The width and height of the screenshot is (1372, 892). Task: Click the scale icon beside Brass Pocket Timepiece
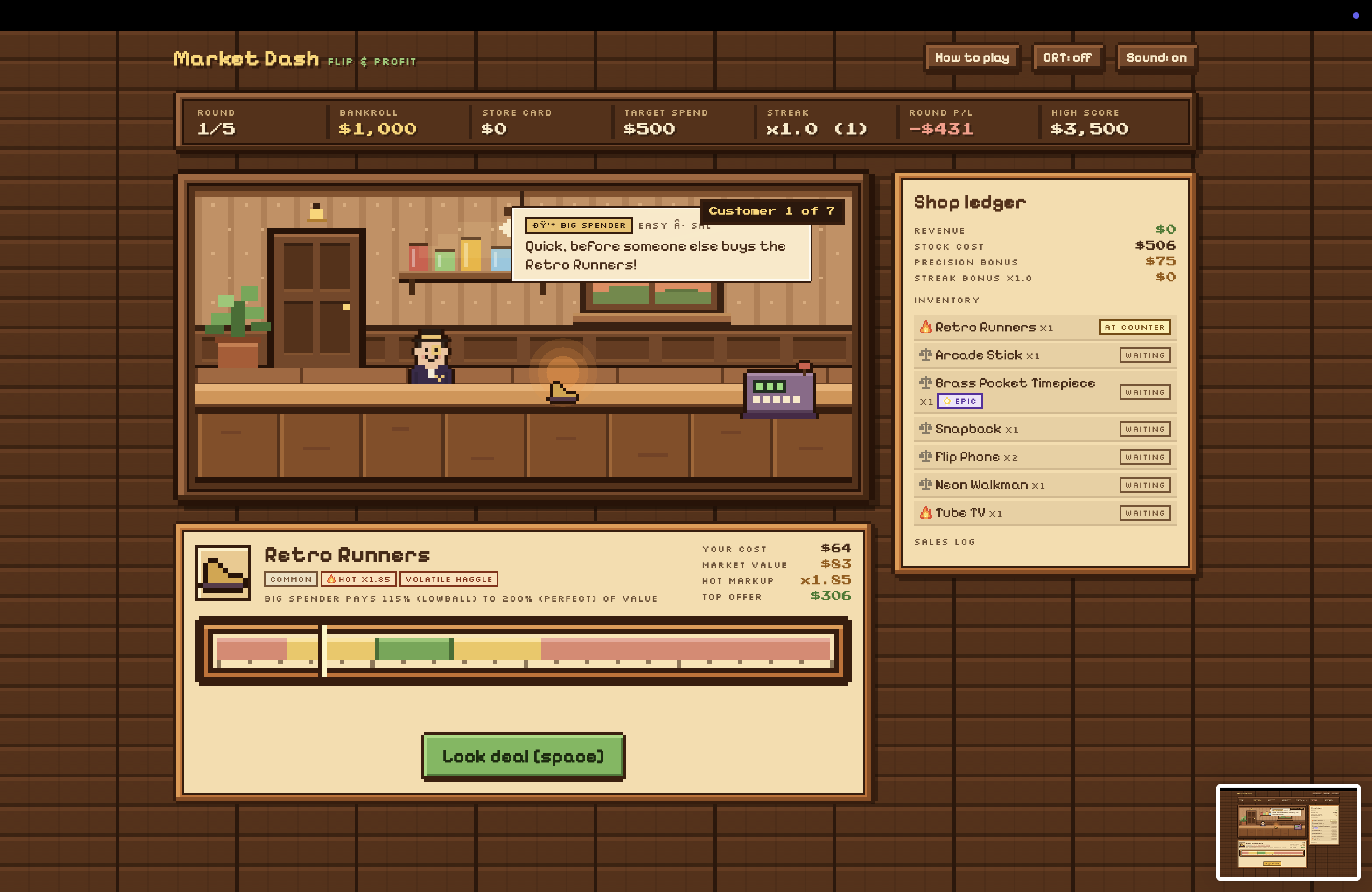point(925,383)
